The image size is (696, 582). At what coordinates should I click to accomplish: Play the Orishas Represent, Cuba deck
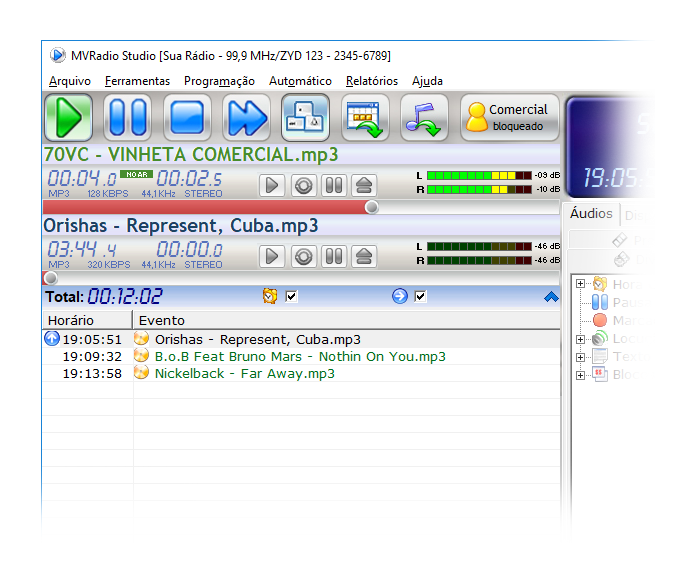[272, 256]
